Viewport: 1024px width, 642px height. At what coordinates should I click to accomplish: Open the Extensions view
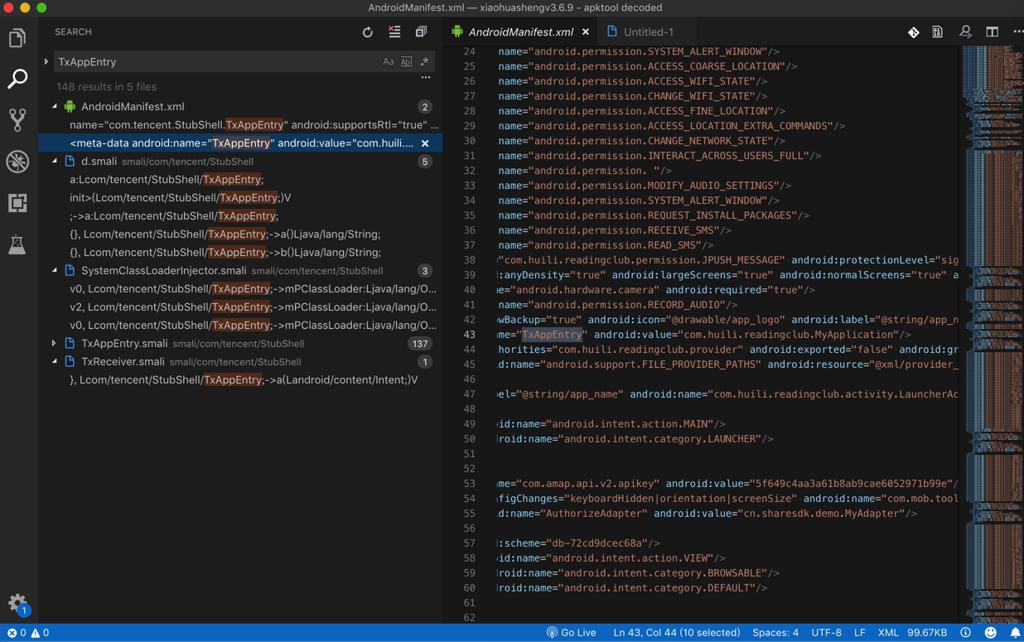(x=17, y=203)
